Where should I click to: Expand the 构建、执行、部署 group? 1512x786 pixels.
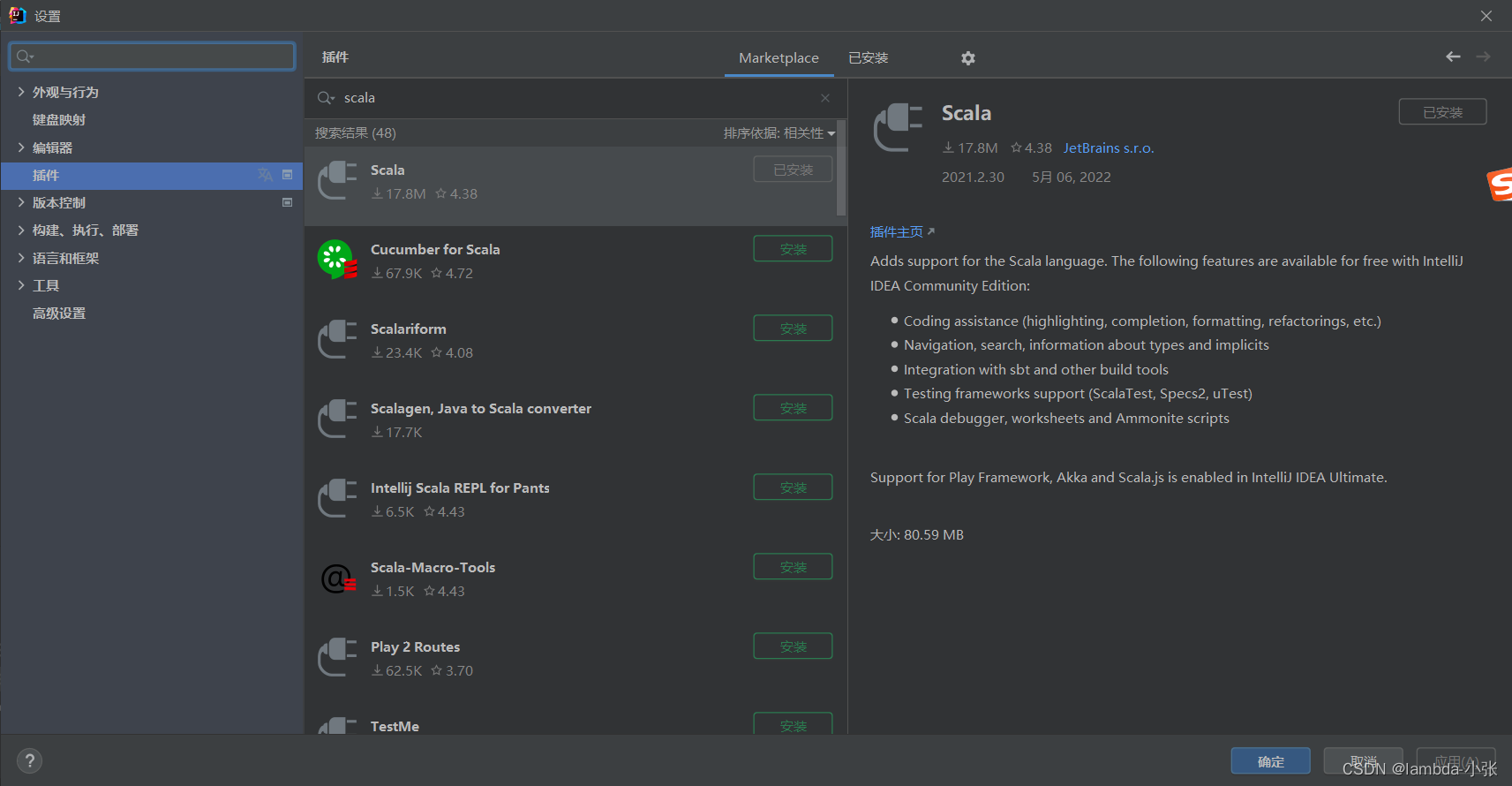coord(21,230)
